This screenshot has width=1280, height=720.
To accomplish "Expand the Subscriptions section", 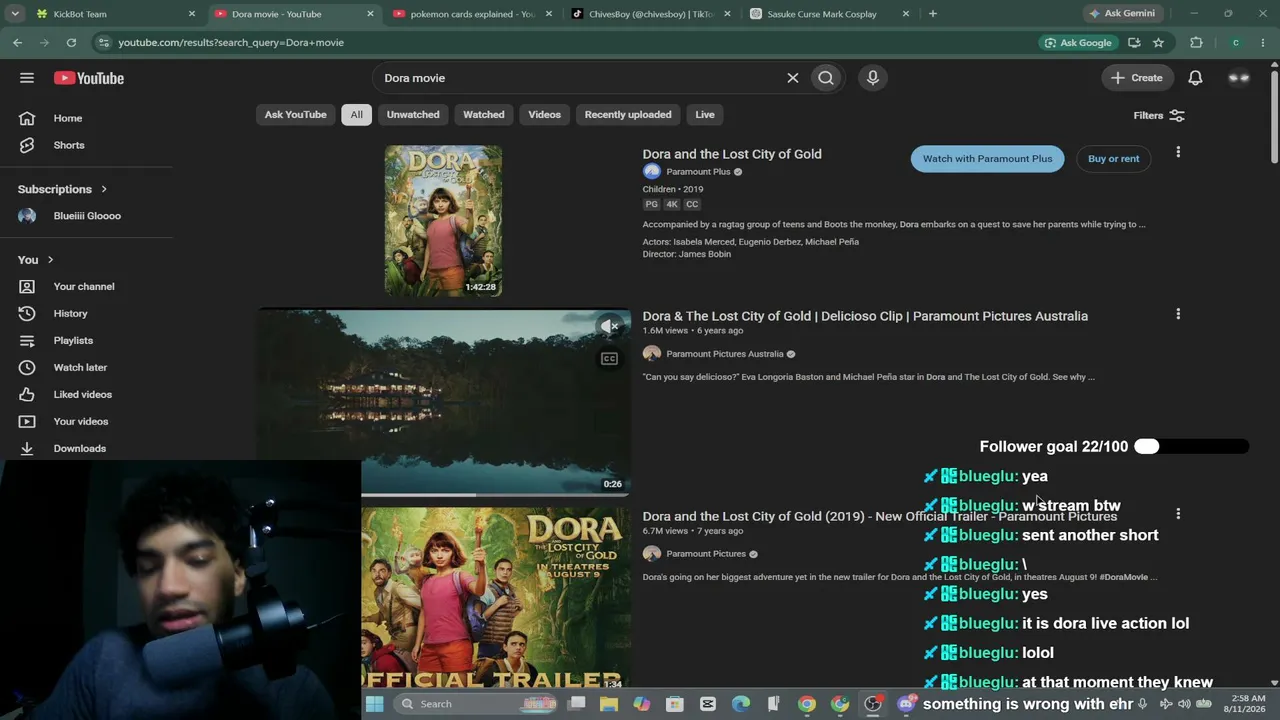I will pos(63,189).
